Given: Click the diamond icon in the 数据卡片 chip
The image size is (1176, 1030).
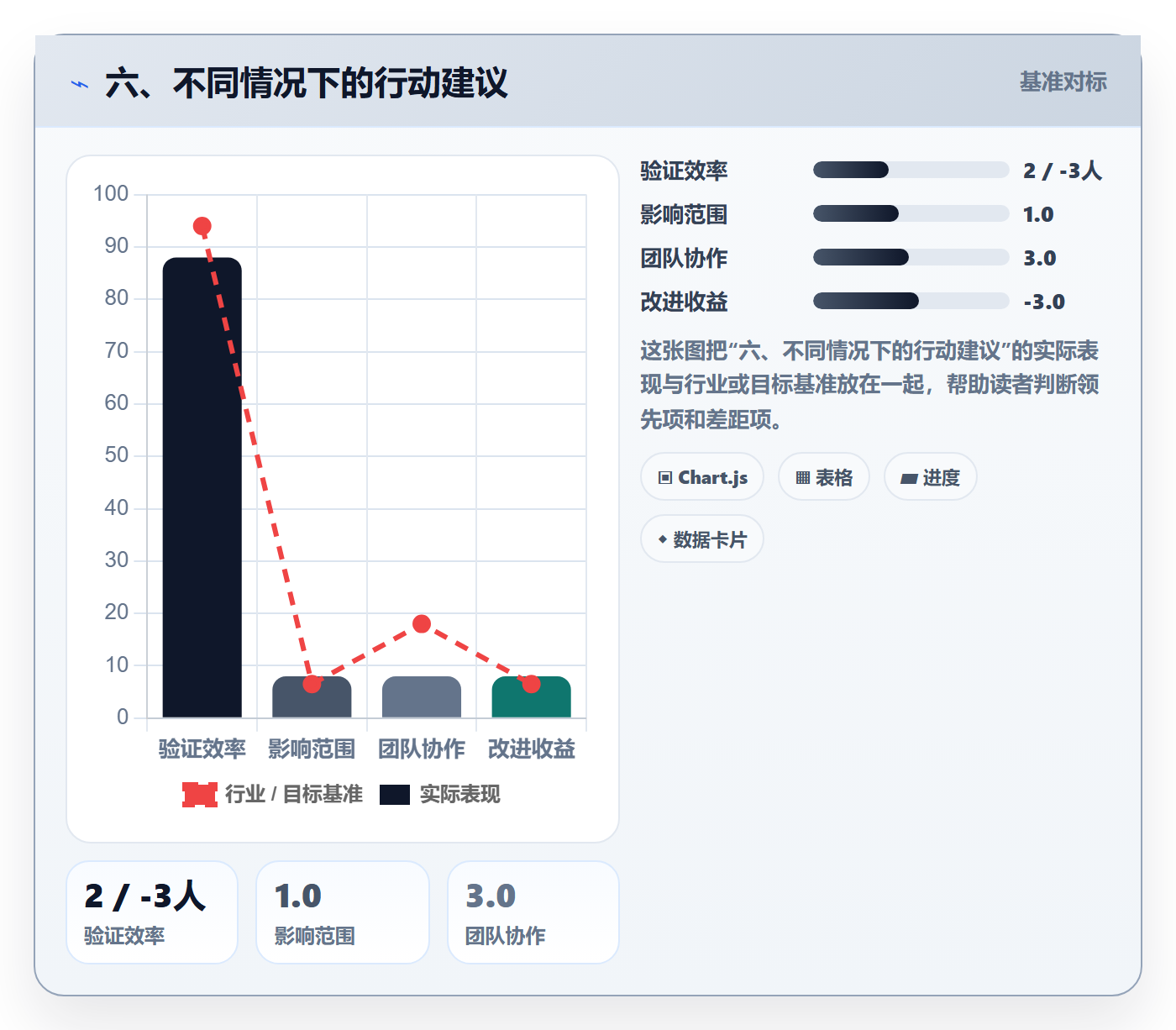Looking at the screenshot, I should pos(663,539).
